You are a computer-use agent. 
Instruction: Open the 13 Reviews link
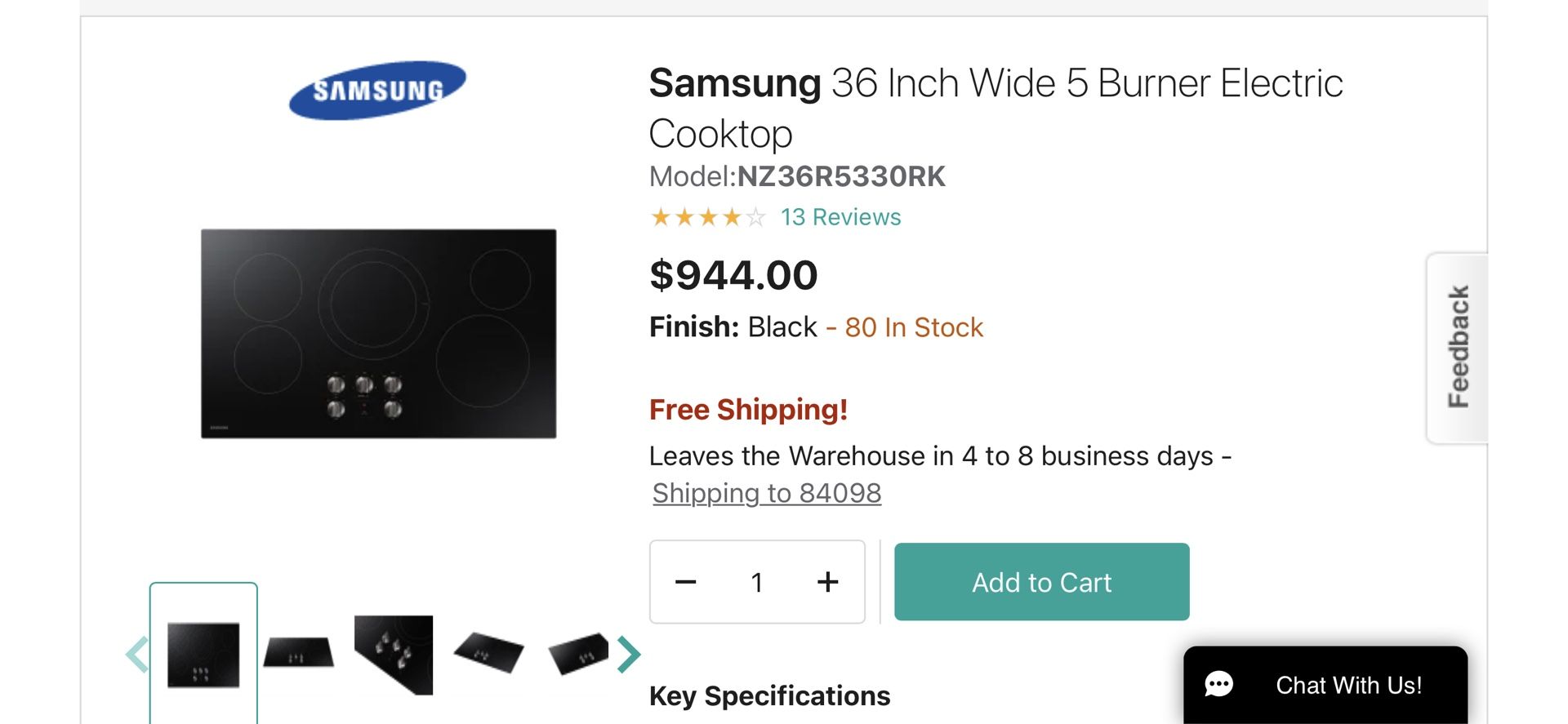pos(840,217)
